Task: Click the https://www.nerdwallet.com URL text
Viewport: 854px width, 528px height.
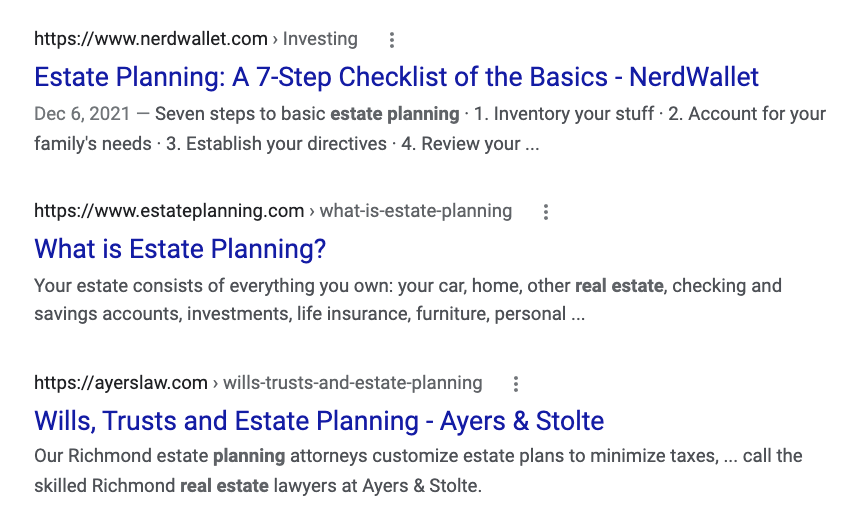Action: (x=151, y=40)
